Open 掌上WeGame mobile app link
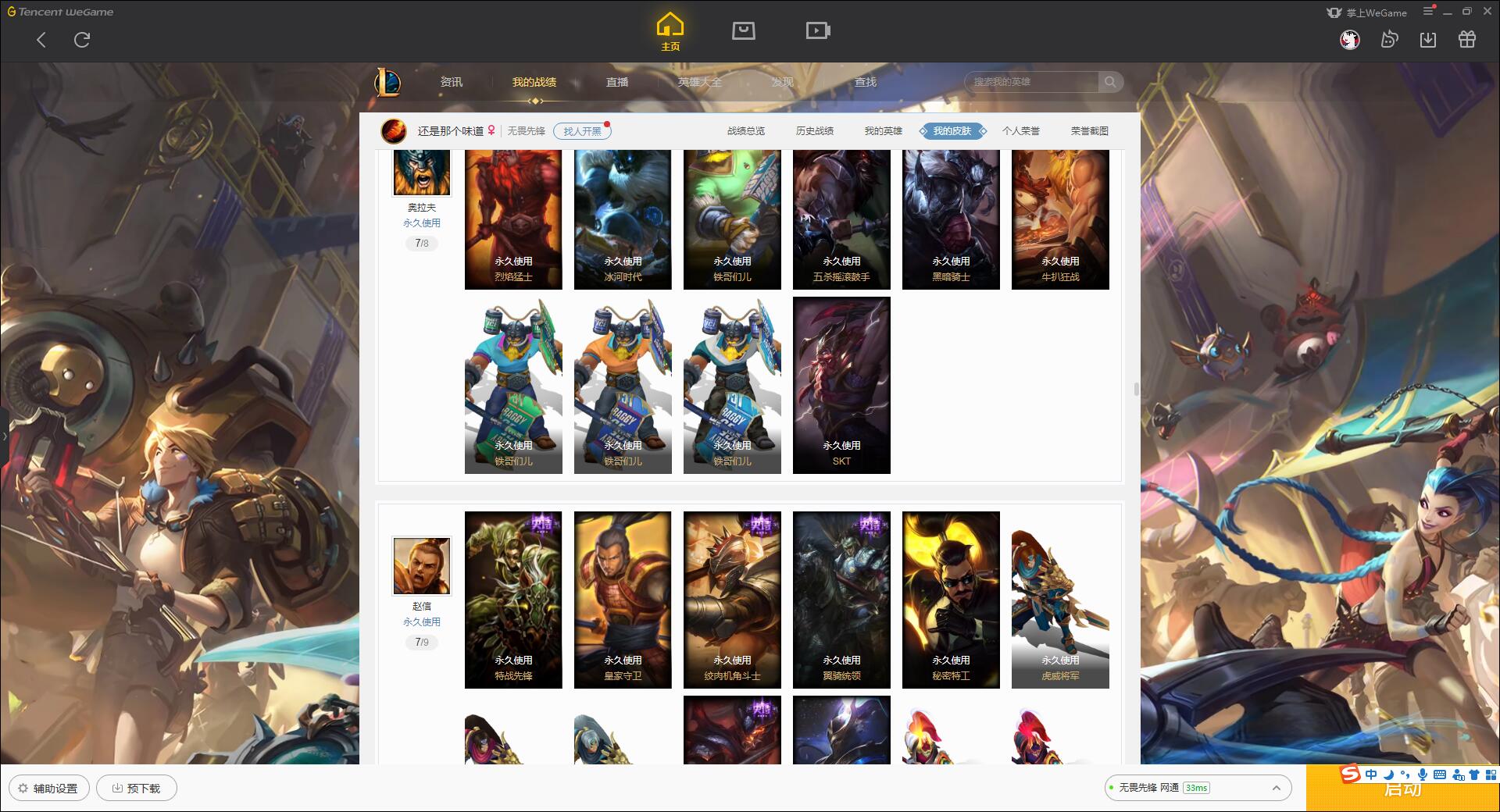 tap(1366, 12)
